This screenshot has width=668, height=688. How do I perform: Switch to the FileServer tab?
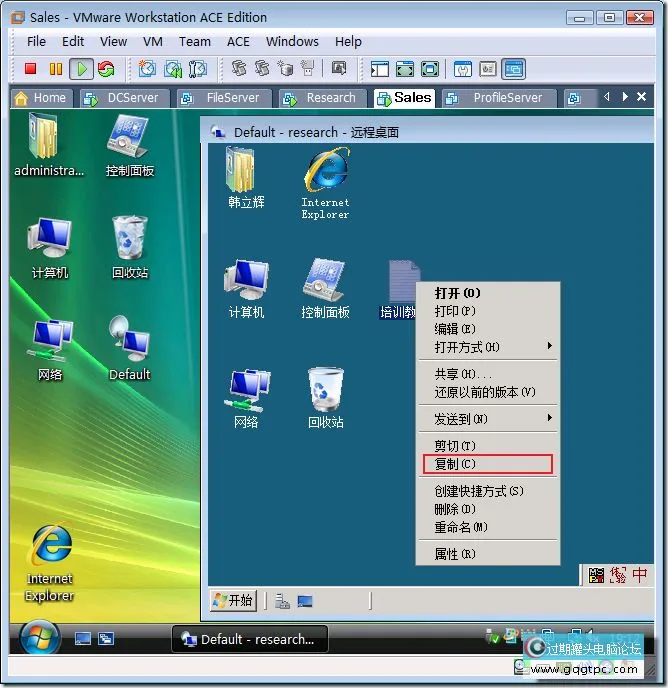tap(224, 98)
